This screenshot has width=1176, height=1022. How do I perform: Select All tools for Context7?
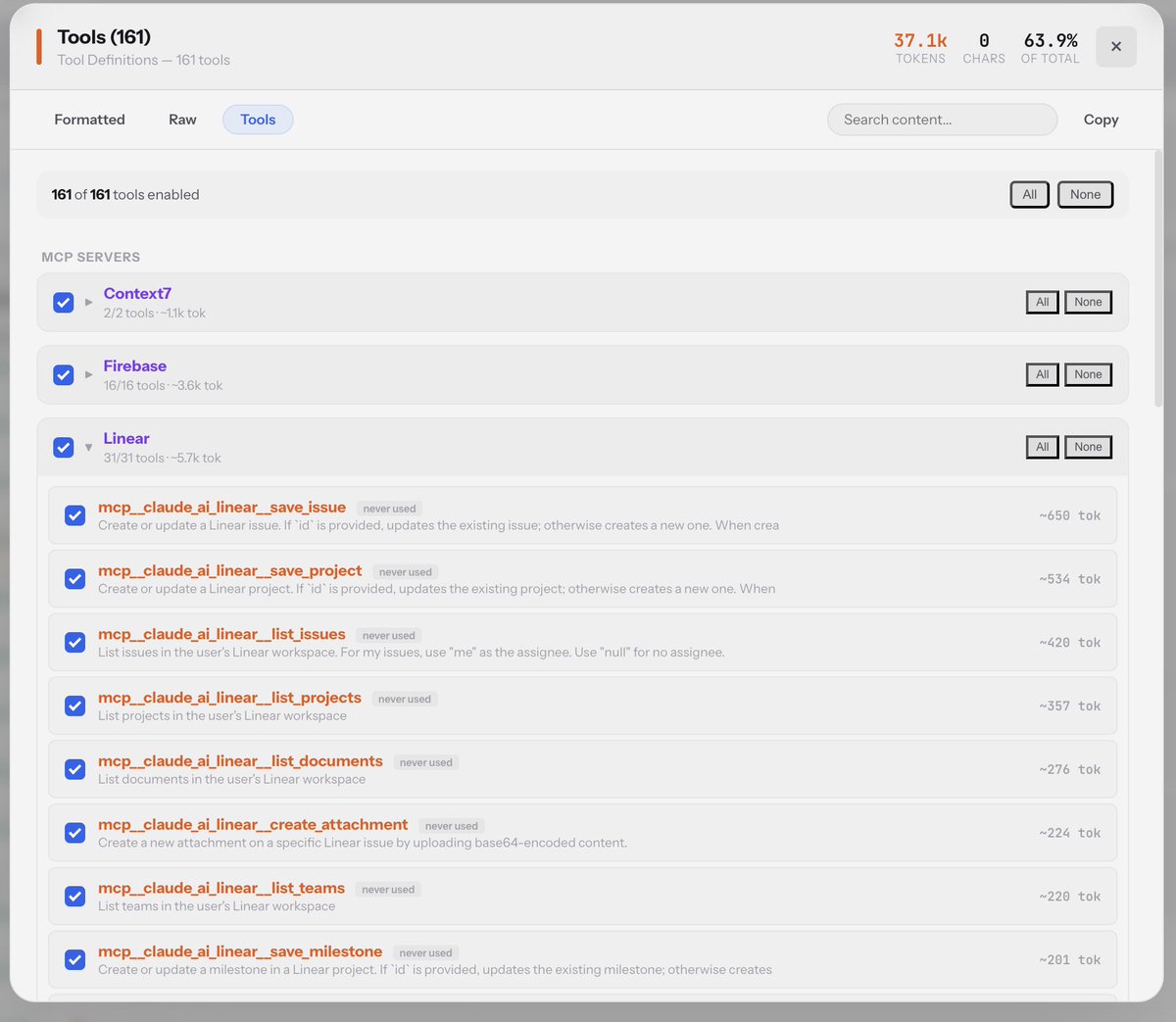coord(1042,302)
